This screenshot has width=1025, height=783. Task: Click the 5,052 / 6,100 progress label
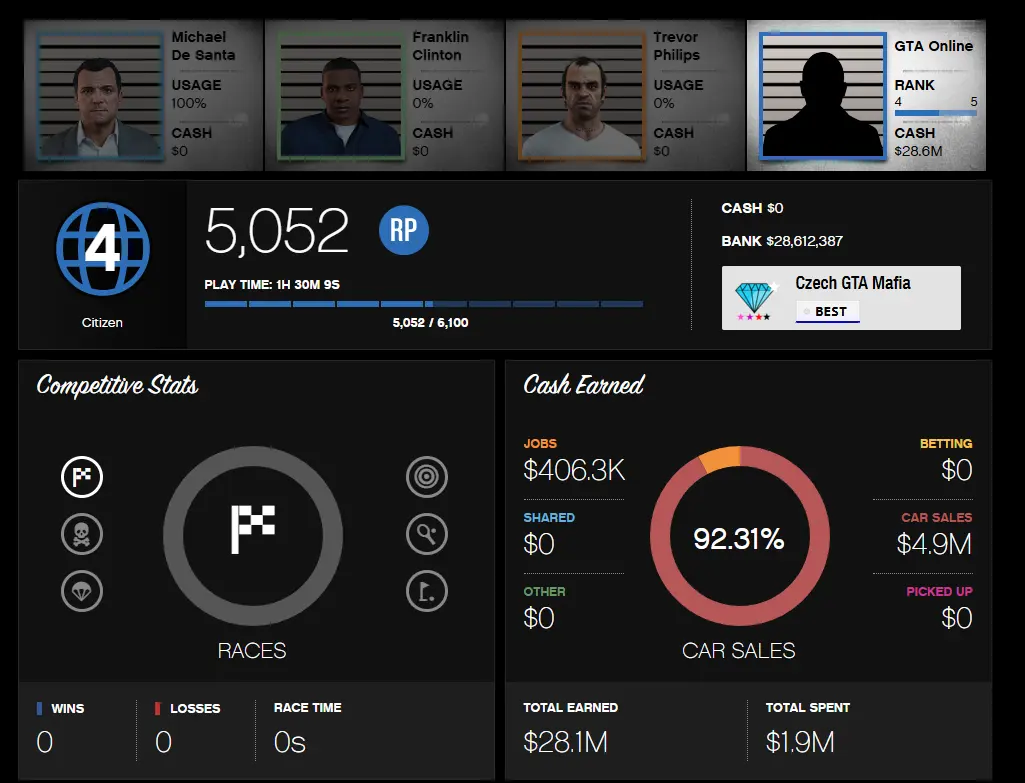coord(430,323)
